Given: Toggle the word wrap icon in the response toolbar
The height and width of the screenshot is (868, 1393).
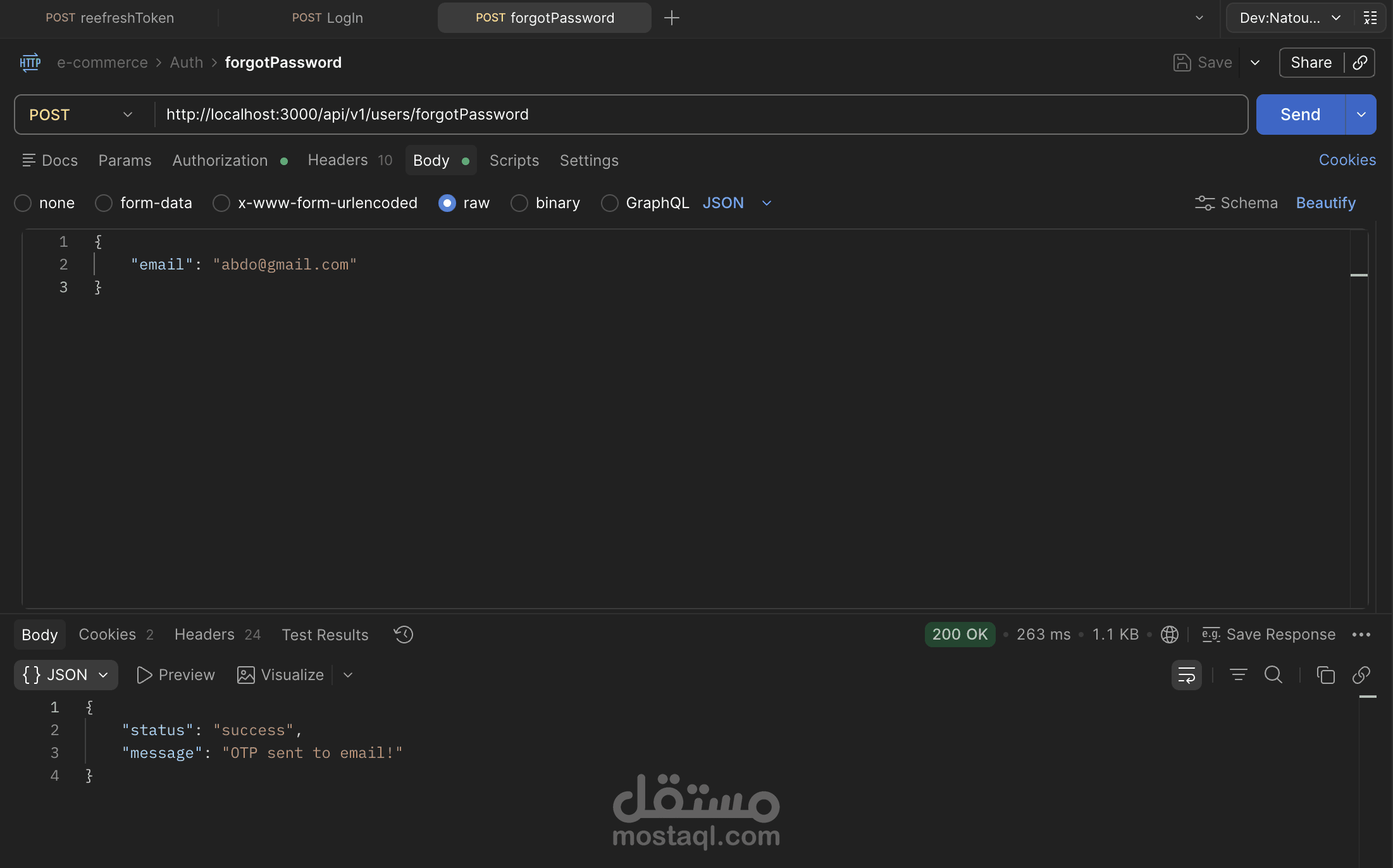Looking at the screenshot, I should click(1186, 675).
